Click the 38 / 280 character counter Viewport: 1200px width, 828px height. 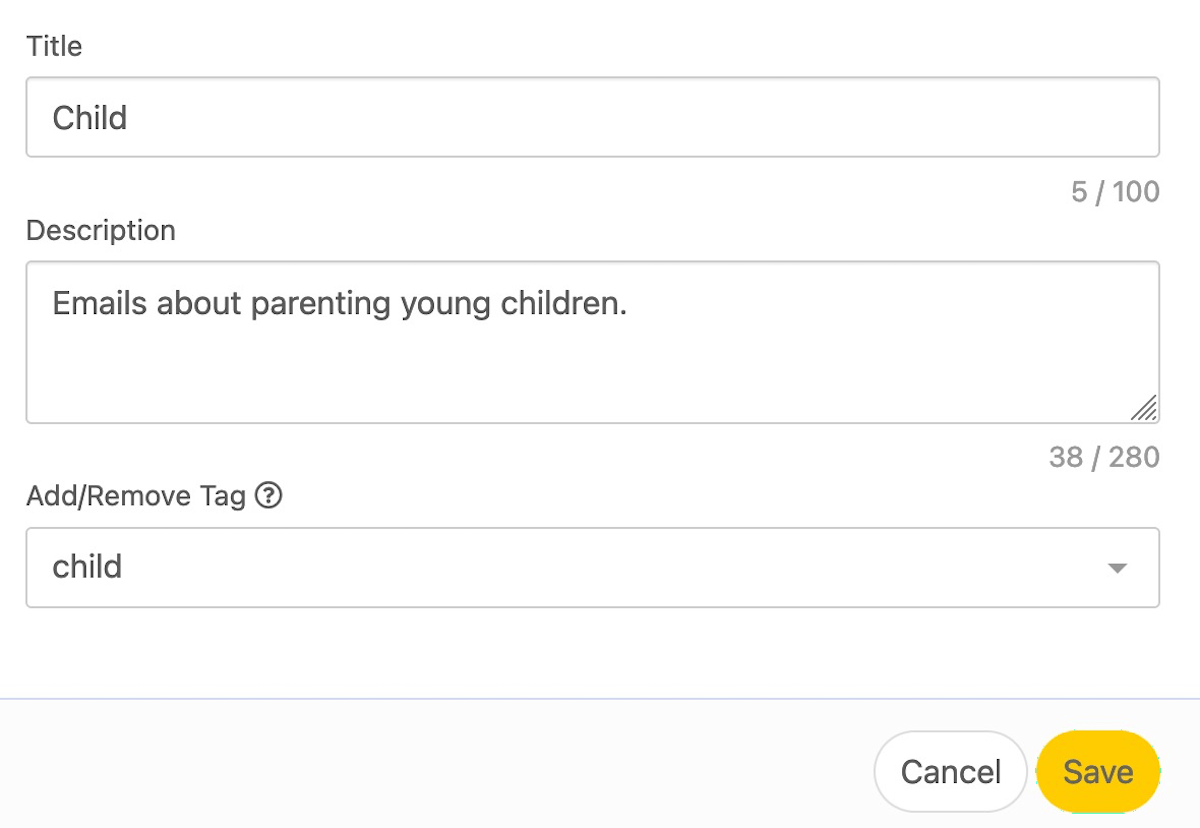point(1104,456)
